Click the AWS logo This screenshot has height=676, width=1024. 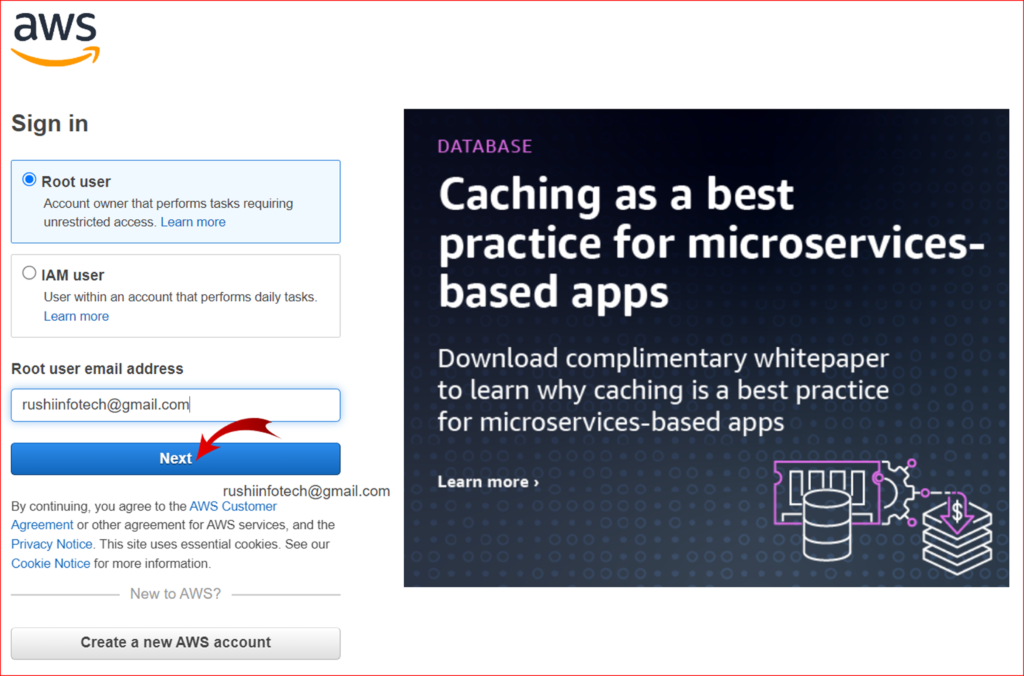pyautogui.click(x=56, y=38)
